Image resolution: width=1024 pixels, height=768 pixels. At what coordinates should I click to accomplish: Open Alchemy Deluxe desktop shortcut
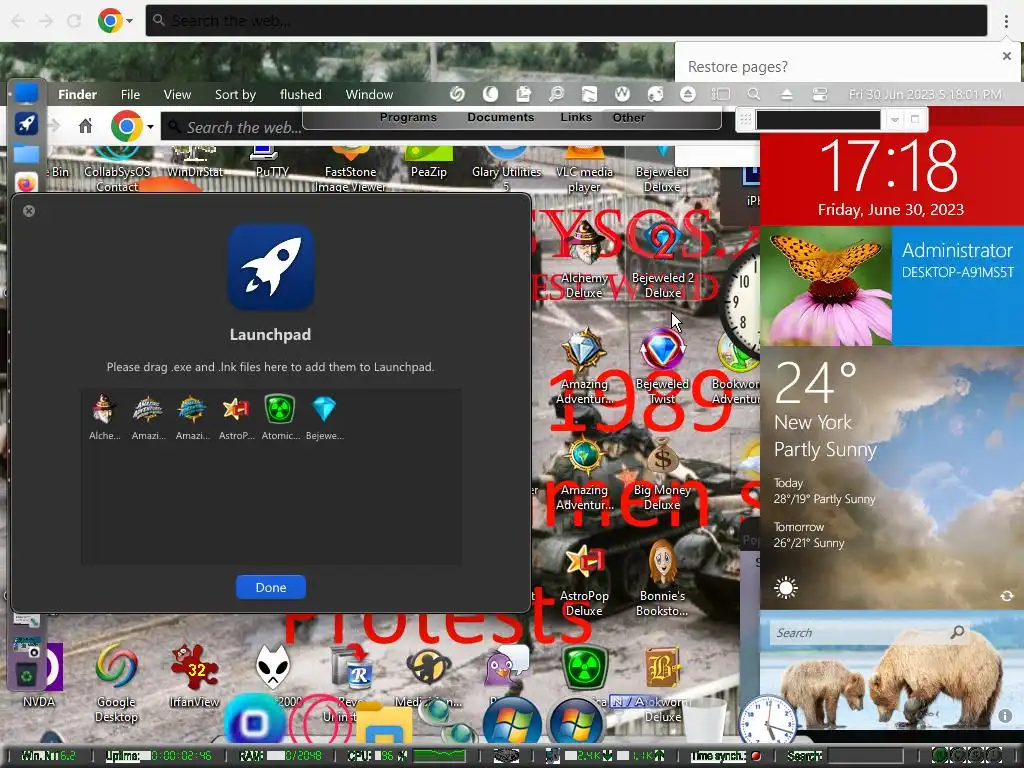pos(584,260)
